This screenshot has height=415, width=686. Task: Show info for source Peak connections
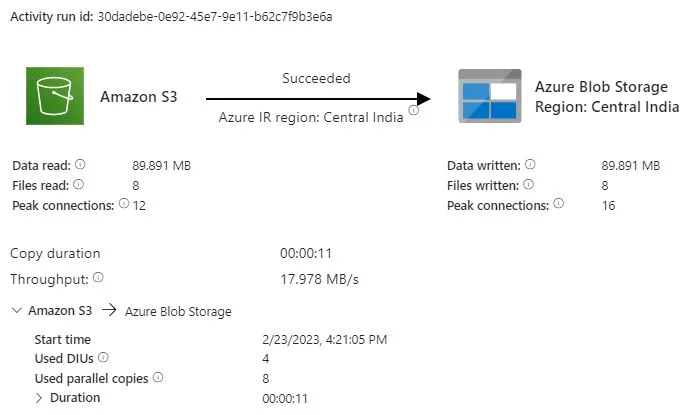[x=124, y=203]
